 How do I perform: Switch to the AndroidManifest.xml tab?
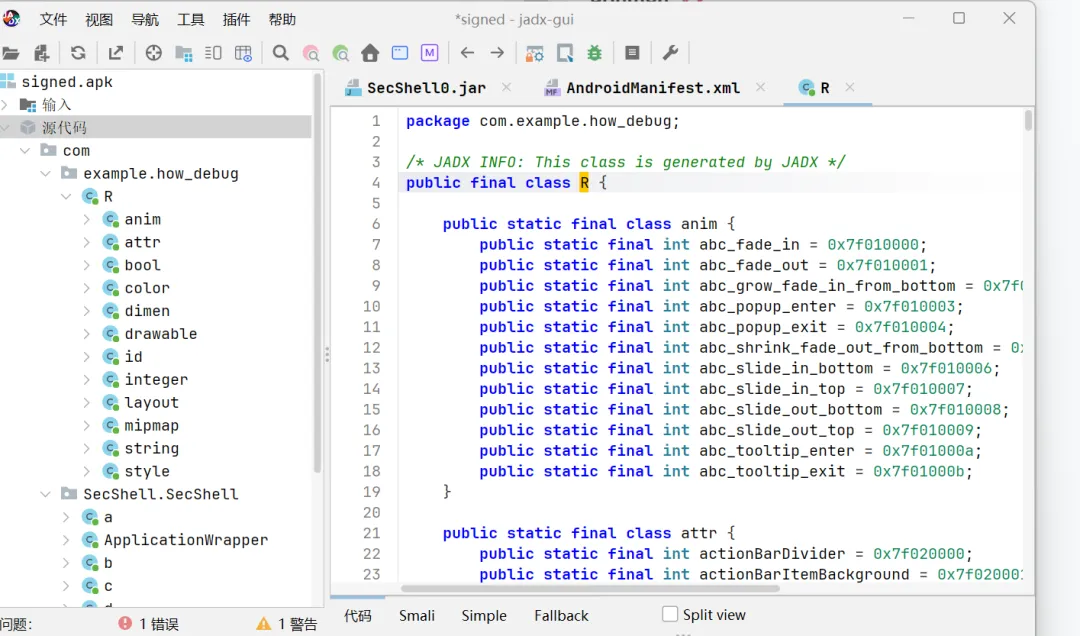point(652,88)
